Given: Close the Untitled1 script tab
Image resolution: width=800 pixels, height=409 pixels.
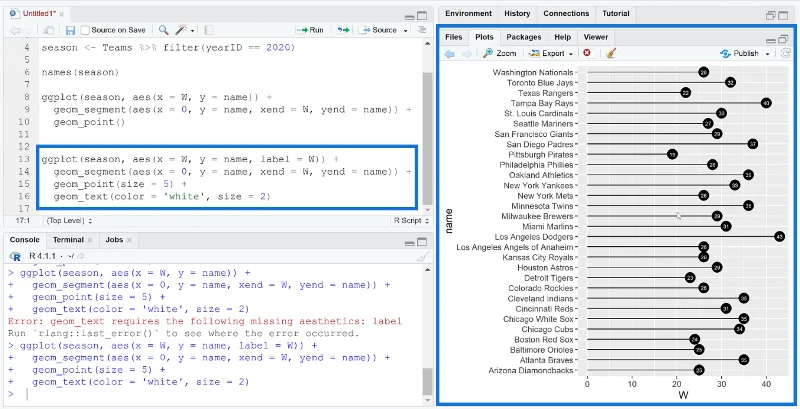Looking at the screenshot, I should point(61,14).
